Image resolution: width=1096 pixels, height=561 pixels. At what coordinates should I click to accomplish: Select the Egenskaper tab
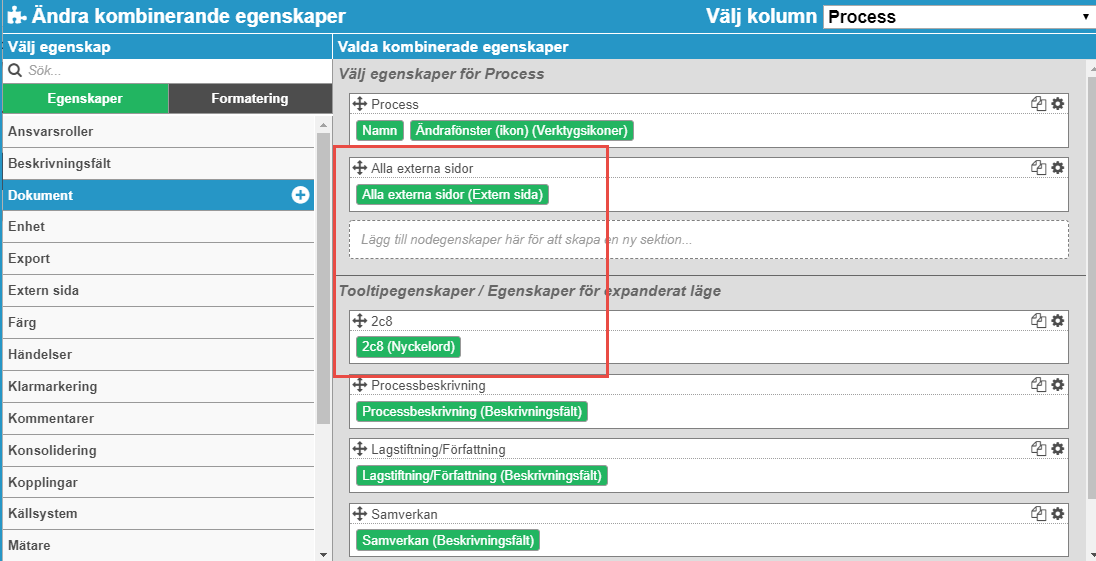click(85, 99)
